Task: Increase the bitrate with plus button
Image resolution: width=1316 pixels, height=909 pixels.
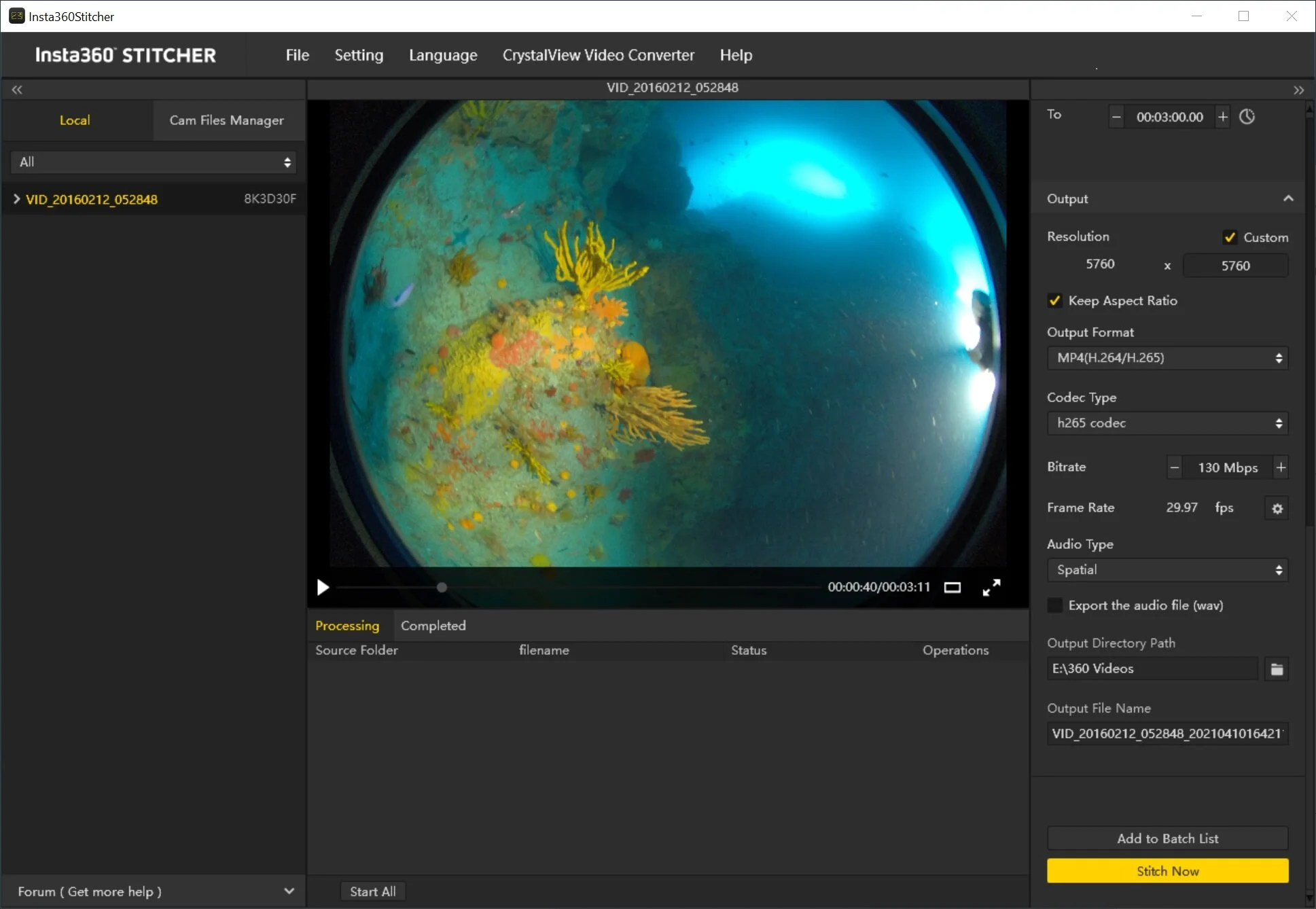Action: coord(1281,467)
